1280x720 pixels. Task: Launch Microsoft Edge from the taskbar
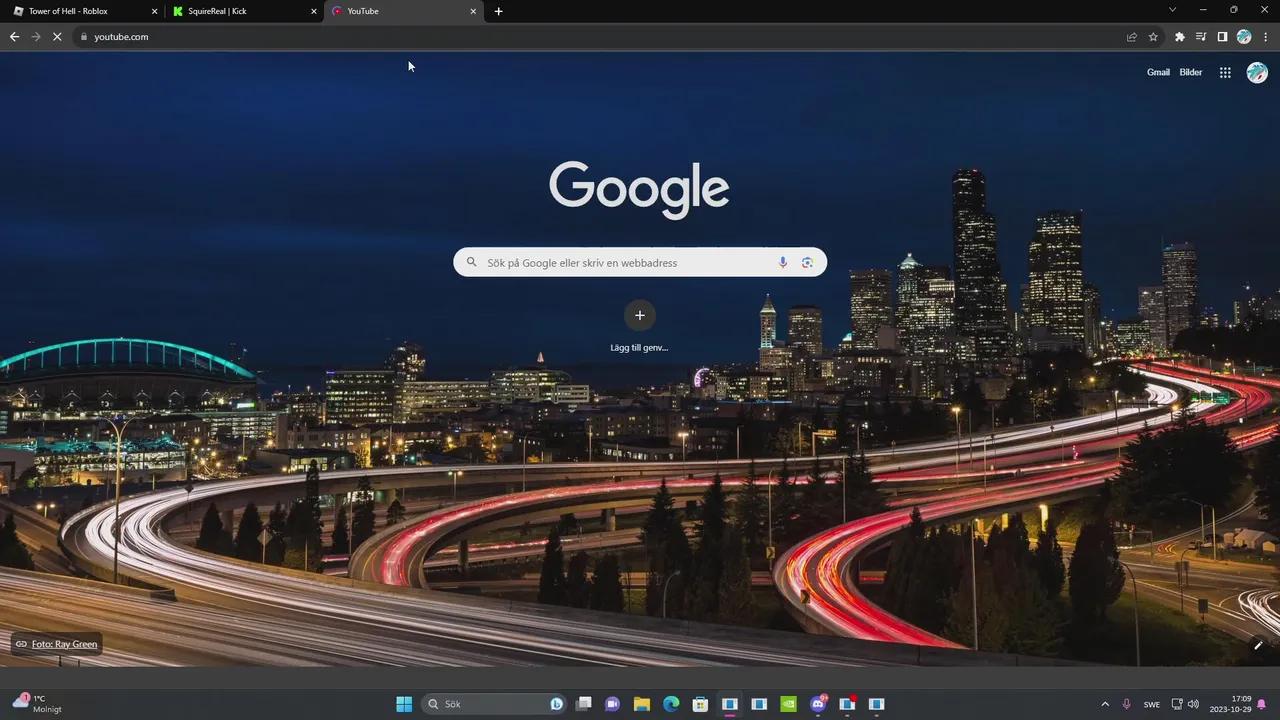tap(671, 703)
